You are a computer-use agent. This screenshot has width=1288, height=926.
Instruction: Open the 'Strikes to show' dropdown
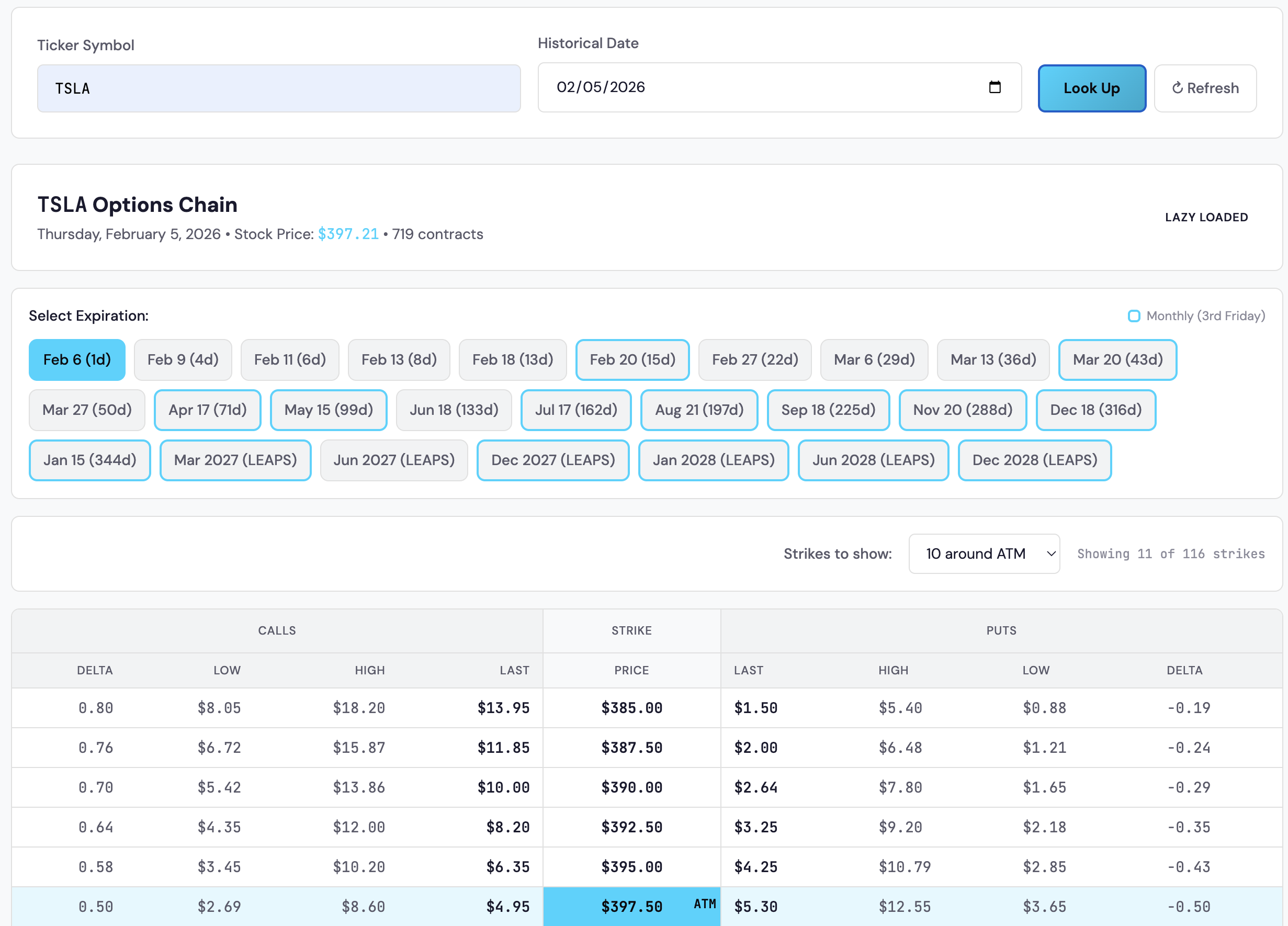point(984,554)
